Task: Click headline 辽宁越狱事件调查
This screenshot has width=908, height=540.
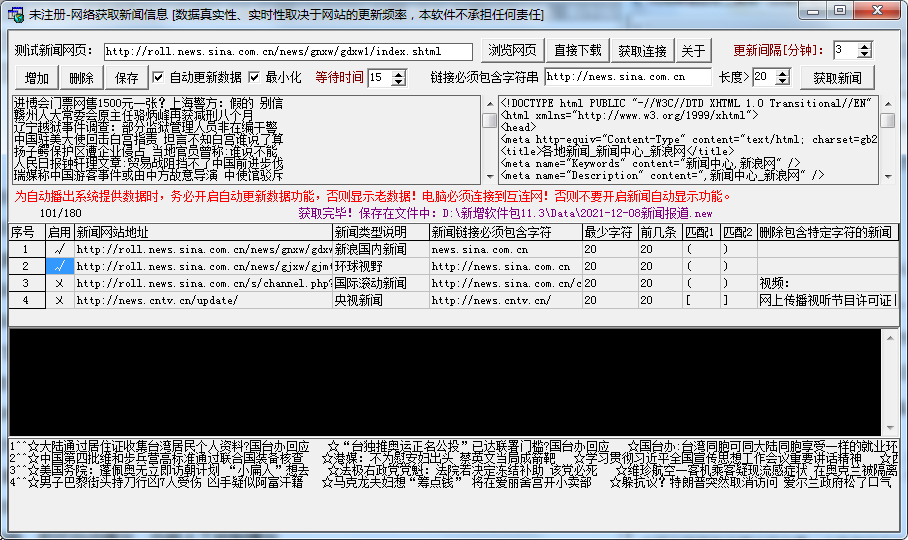Action: click(x=145, y=127)
